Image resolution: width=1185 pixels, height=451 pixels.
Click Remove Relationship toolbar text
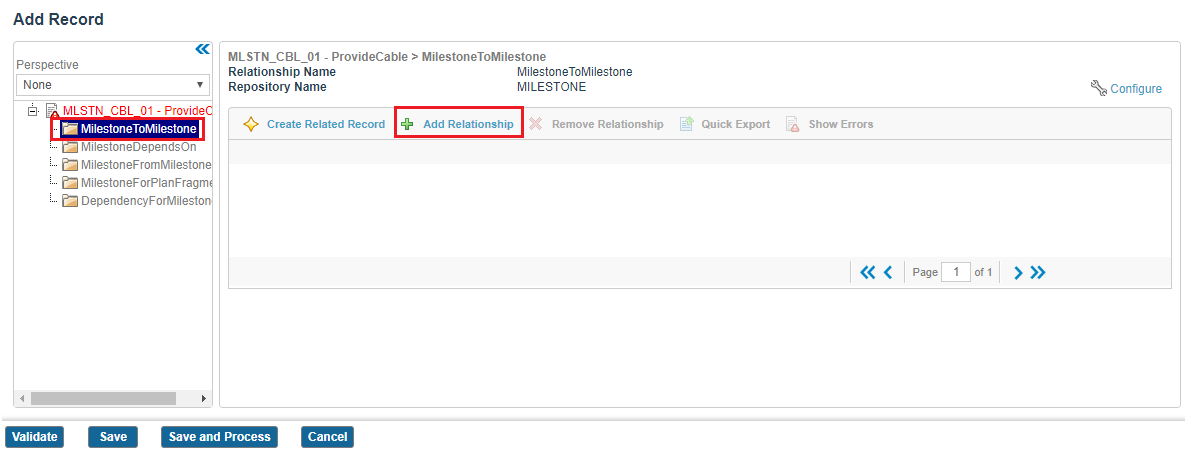point(608,124)
